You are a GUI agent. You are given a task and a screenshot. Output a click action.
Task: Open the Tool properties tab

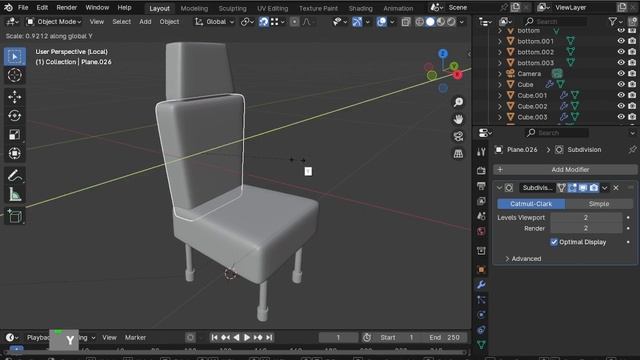[481, 152]
